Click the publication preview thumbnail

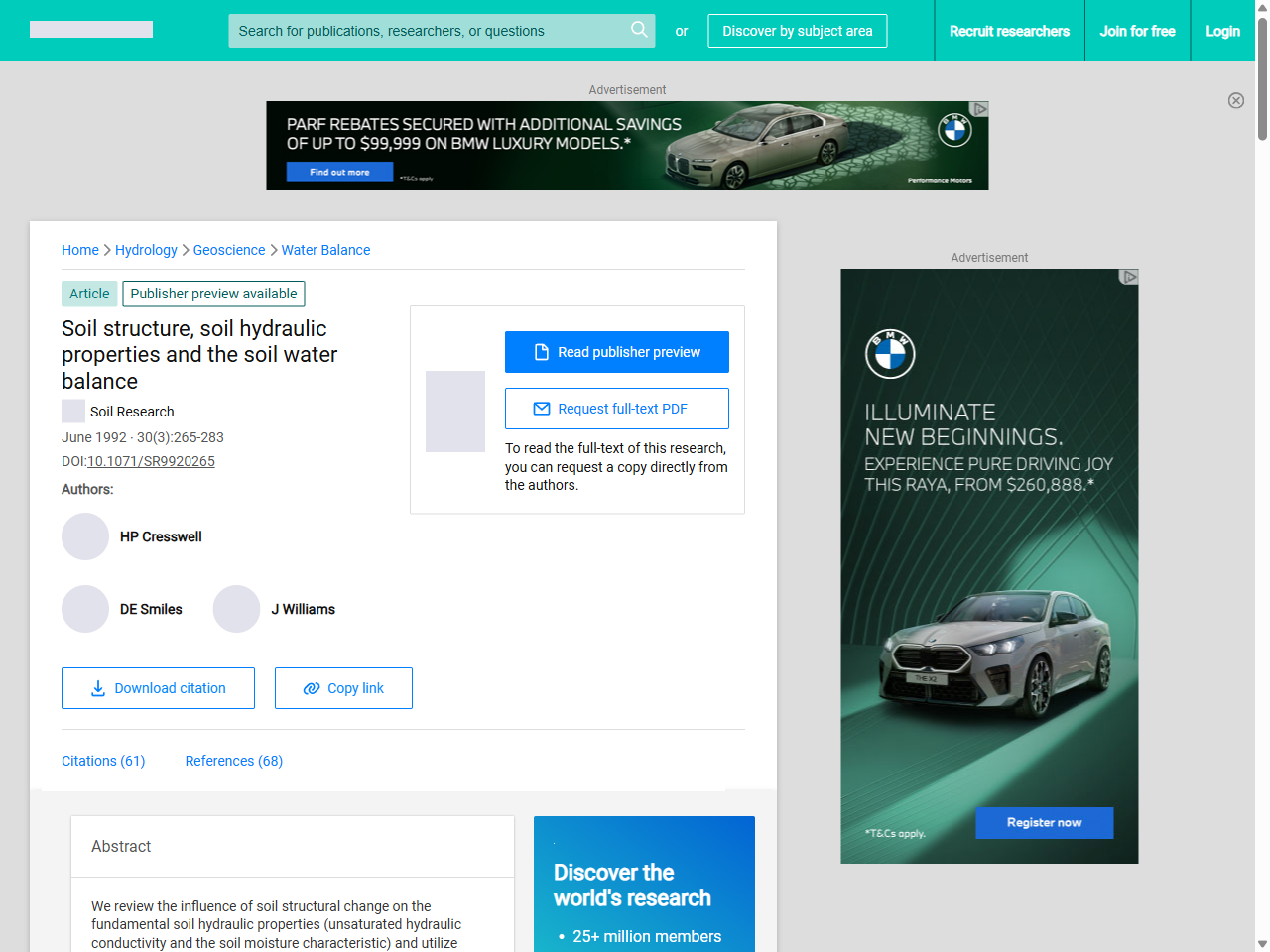tap(455, 412)
